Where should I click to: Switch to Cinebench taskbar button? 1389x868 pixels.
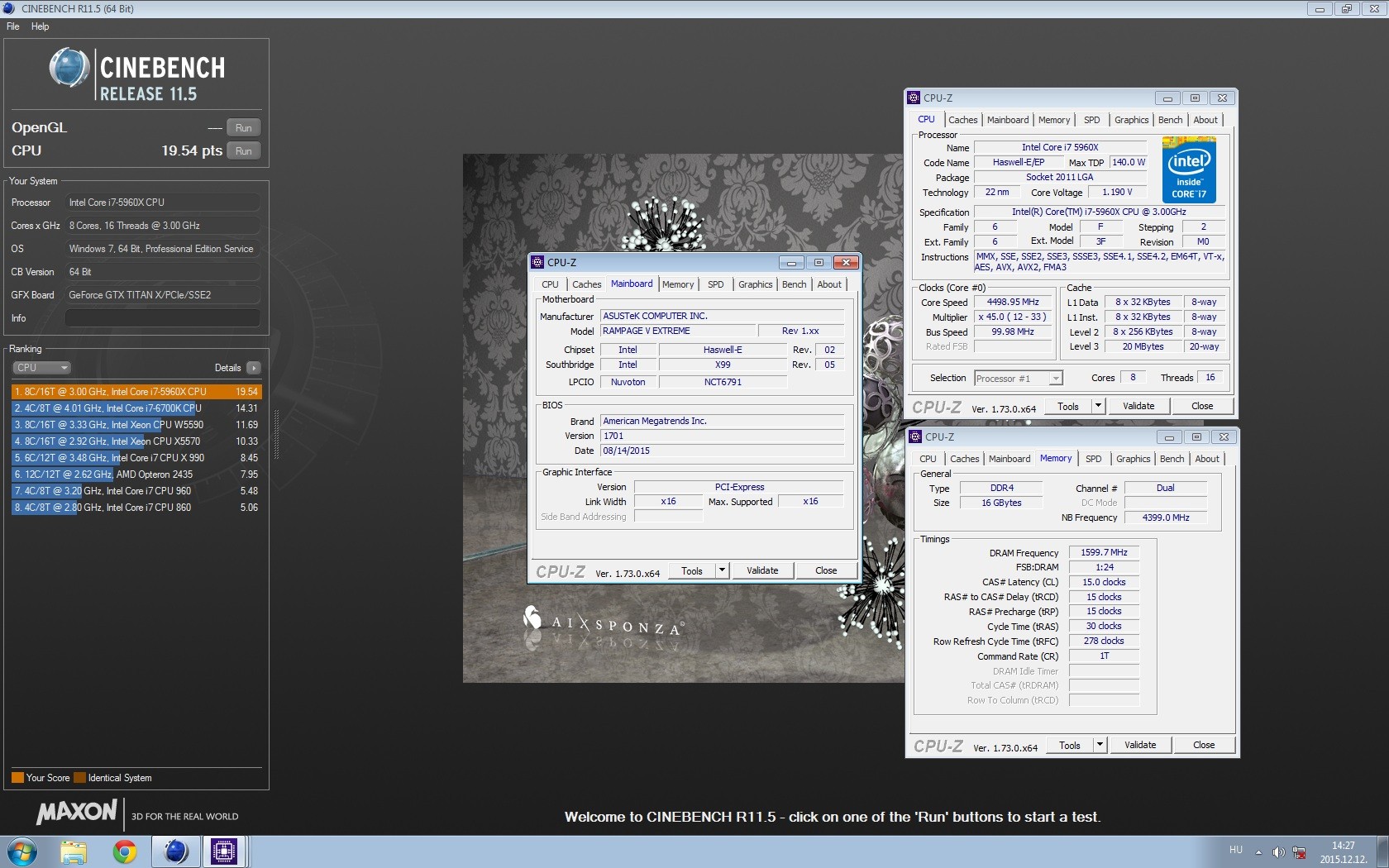click(x=176, y=851)
